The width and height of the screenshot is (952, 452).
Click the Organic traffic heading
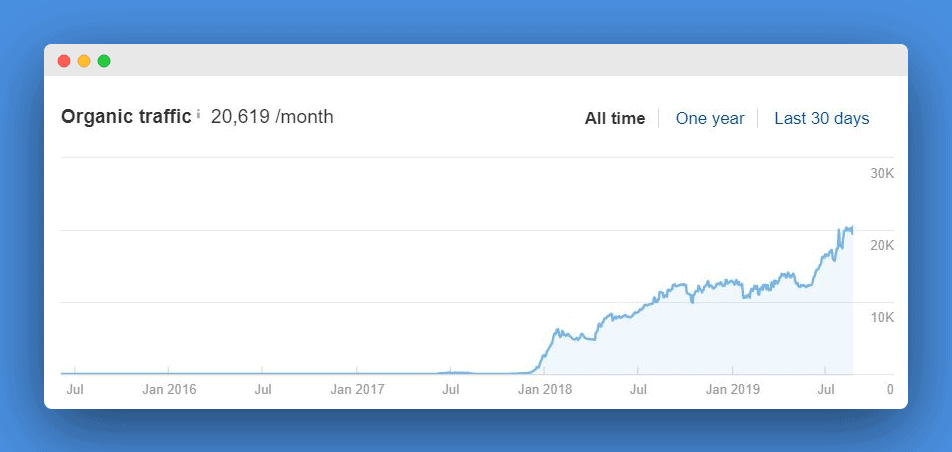click(126, 117)
